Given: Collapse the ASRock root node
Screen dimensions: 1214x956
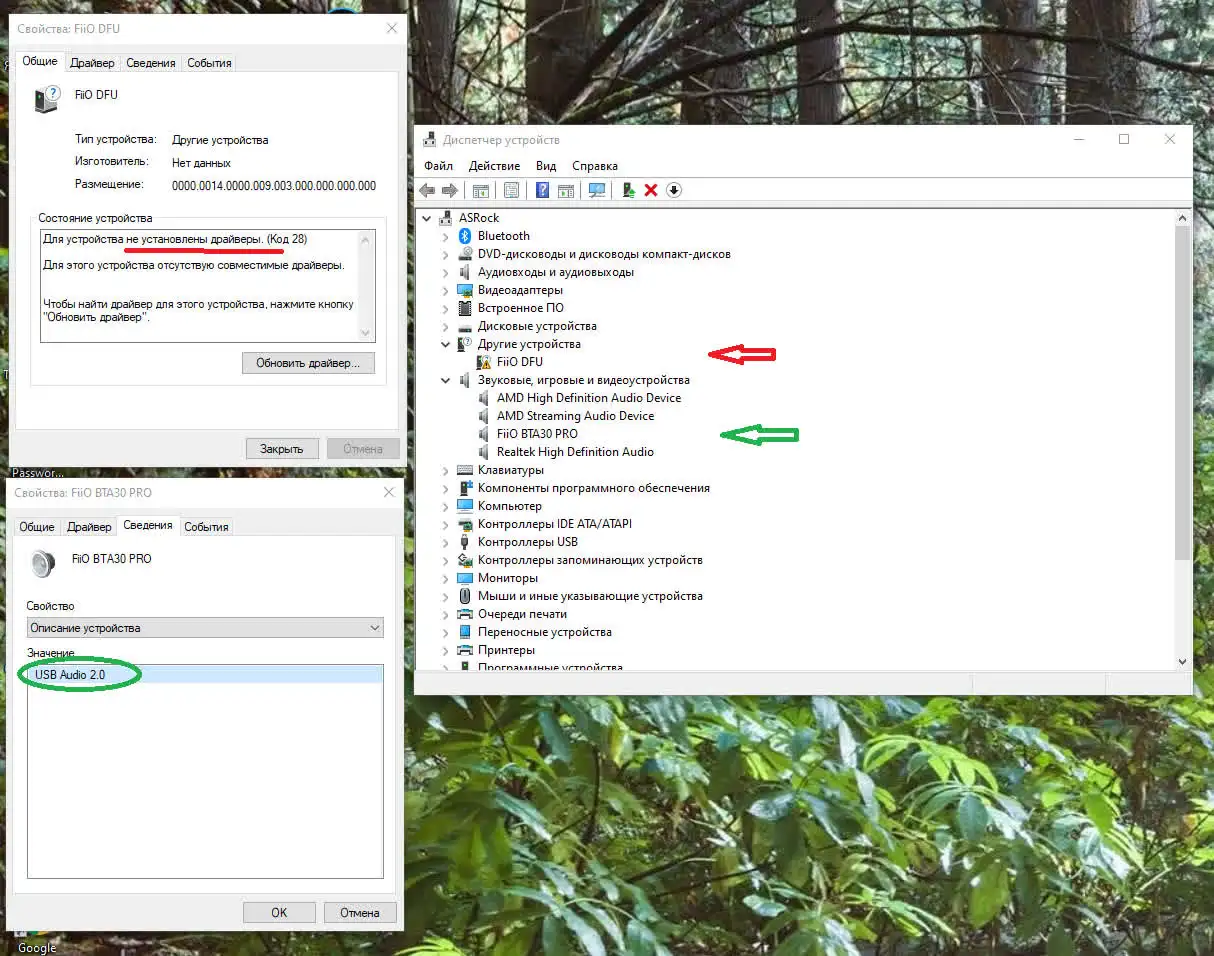Looking at the screenshot, I should [427, 218].
